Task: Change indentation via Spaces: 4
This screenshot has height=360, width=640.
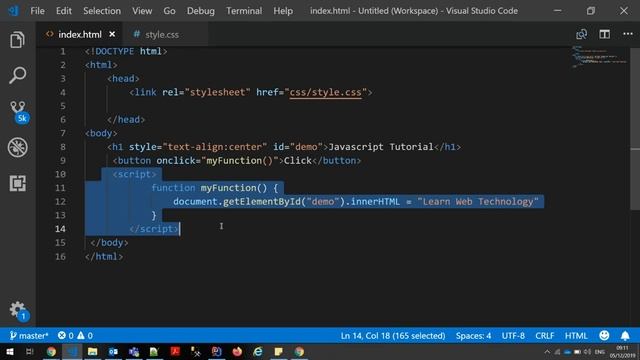Action: coord(473,336)
